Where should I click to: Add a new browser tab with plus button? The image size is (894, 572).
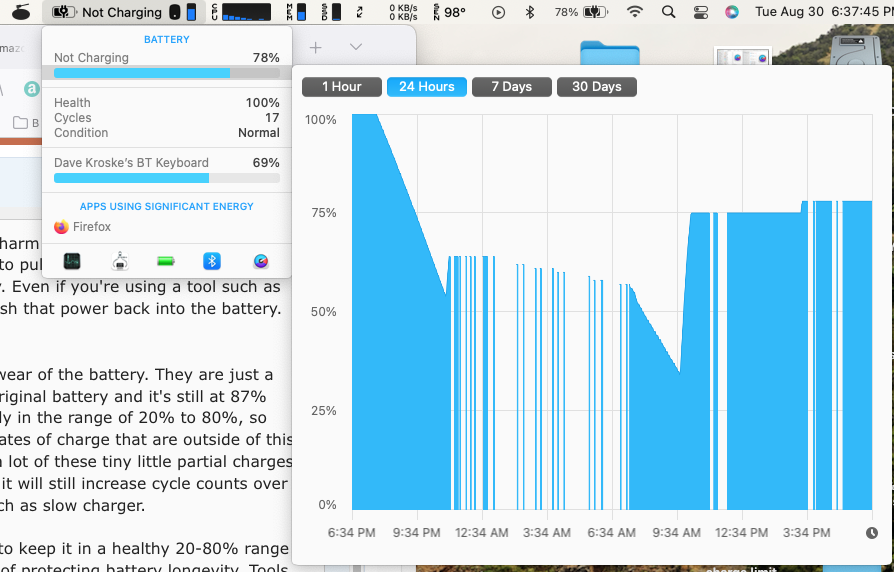(315, 47)
